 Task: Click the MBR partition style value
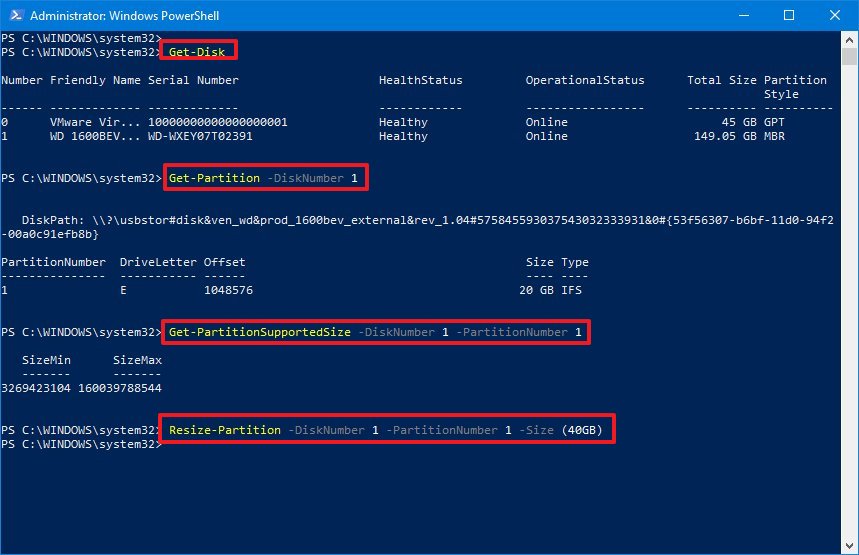pyautogui.click(x=774, y=136)
